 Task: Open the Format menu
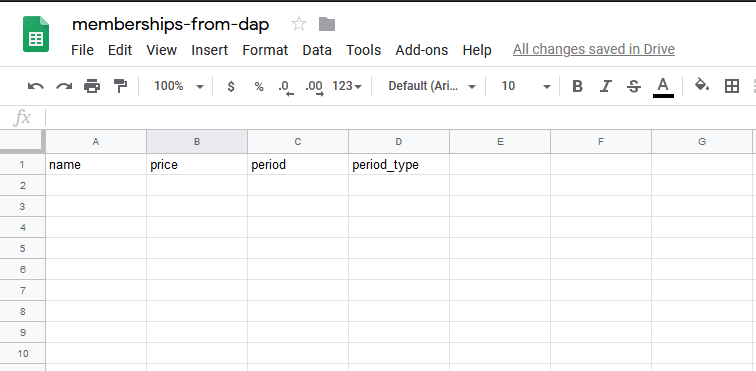(265, 50)
